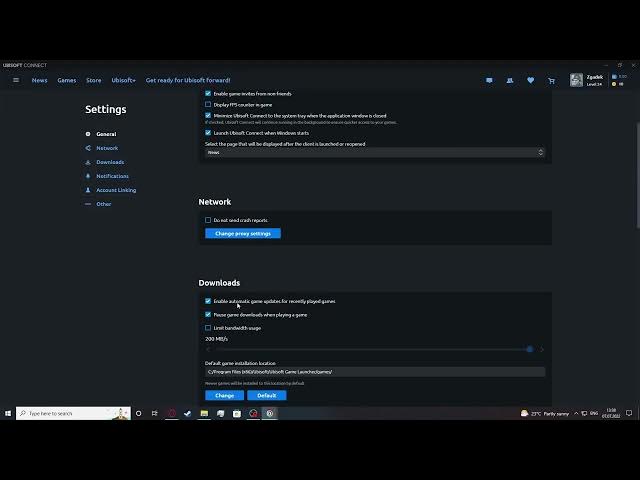Enable Display FPS counter in-game

[208, 104]
